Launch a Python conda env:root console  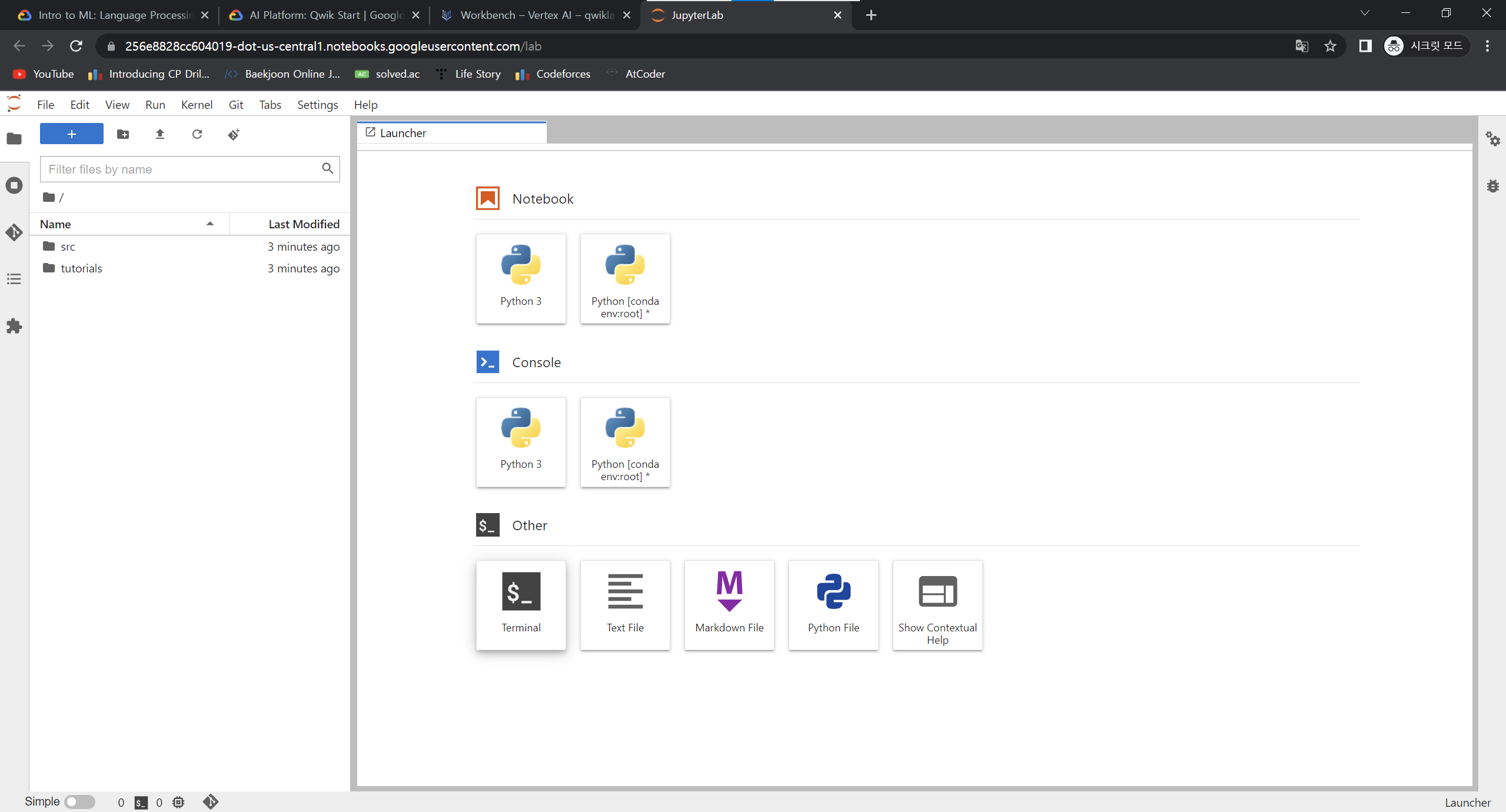624,441
